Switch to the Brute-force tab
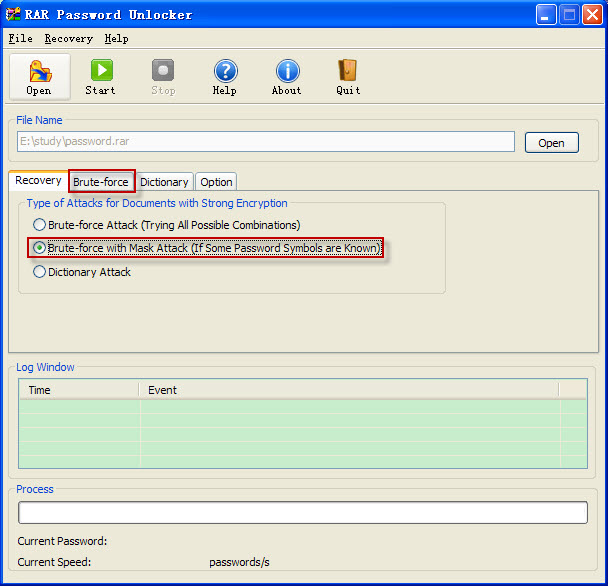 coord(101,182)
